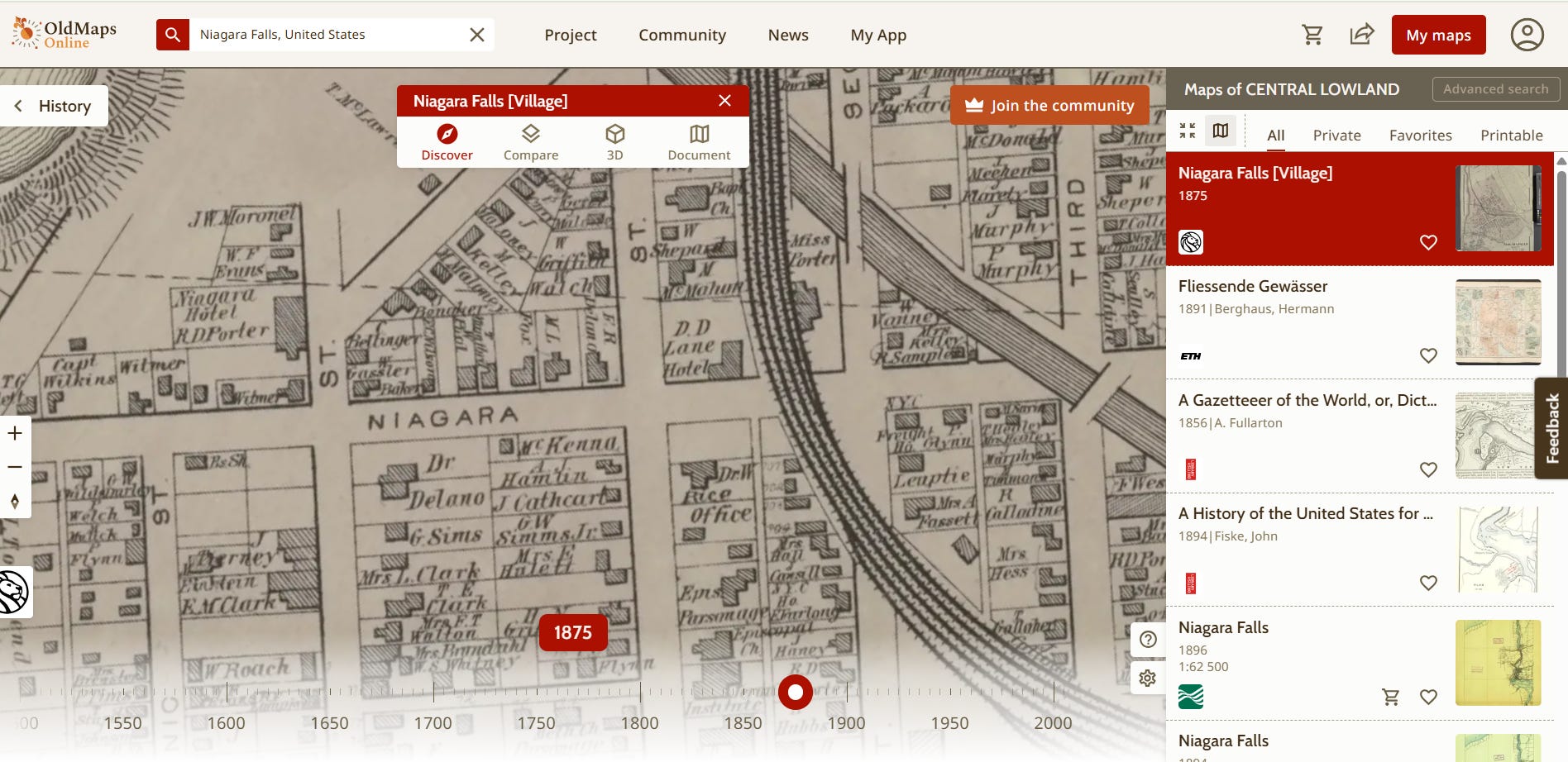Viewport: 1568px width, 762px height.
Task: Favorite the Niagara Falls [Village] 1875 map
Action: pyautogui.click(x=1428, y=242)
